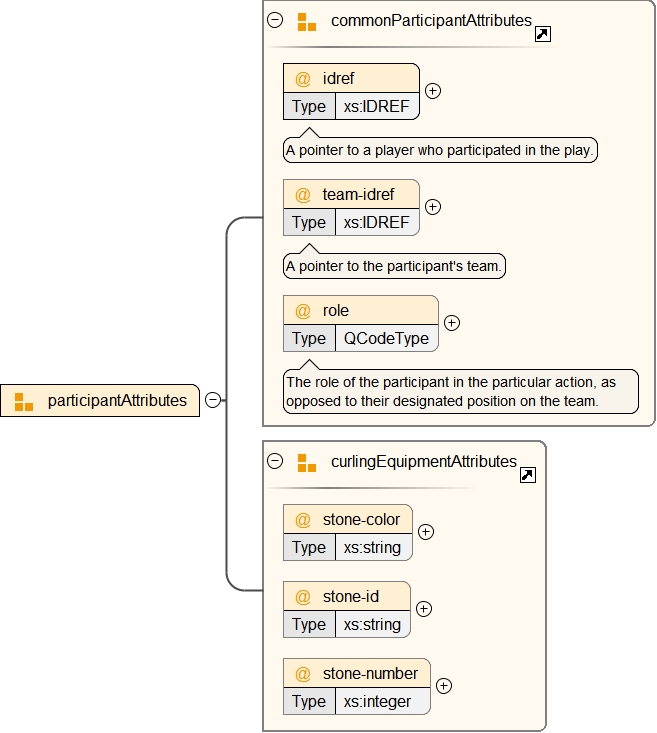
Task: Expand the stone-id attribute details
Action: coord(424,608)
